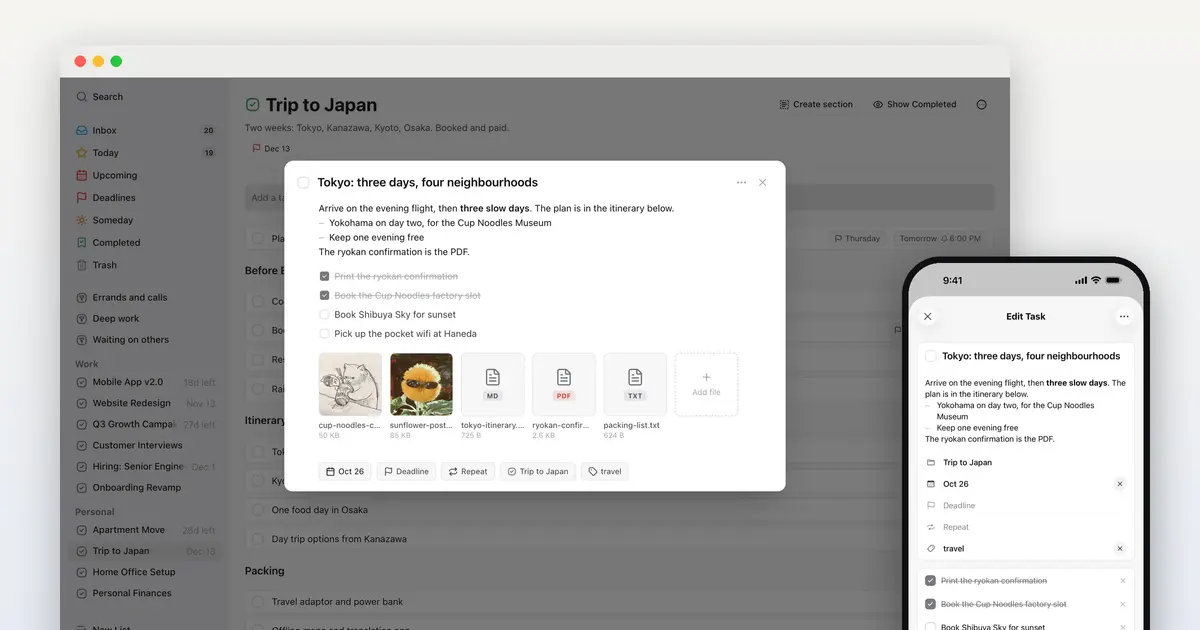Clear the Oct 26 date on phone
Viewport: 1200px width, 630px height.
1120,484
